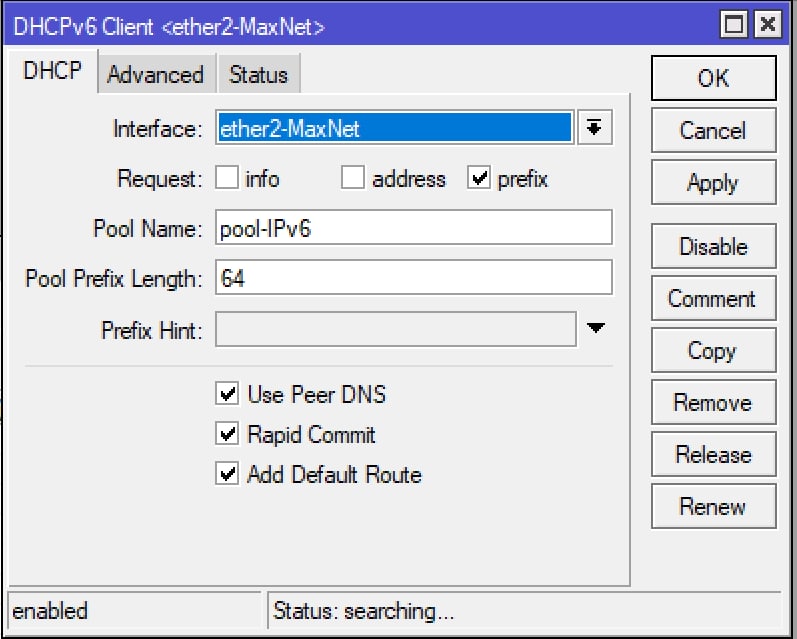Maximize the DHCPv6 Client window
This screenshot has width=797, height=639.
coord(734,24)
